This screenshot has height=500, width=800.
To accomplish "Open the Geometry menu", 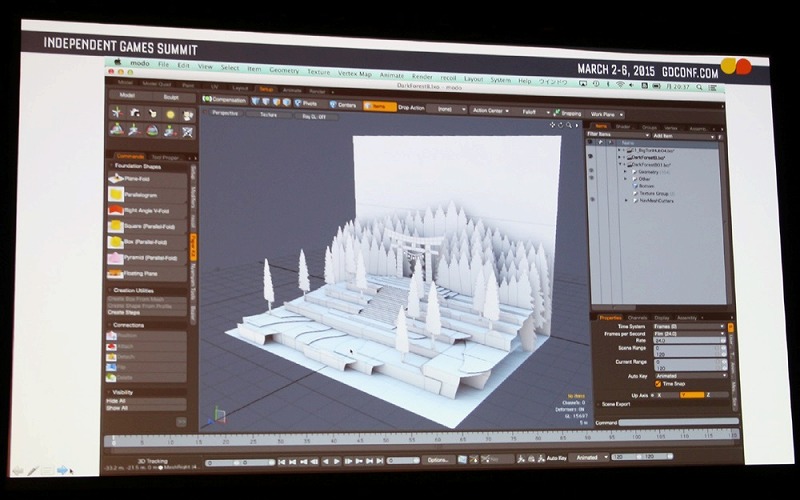I will point(284,70).
